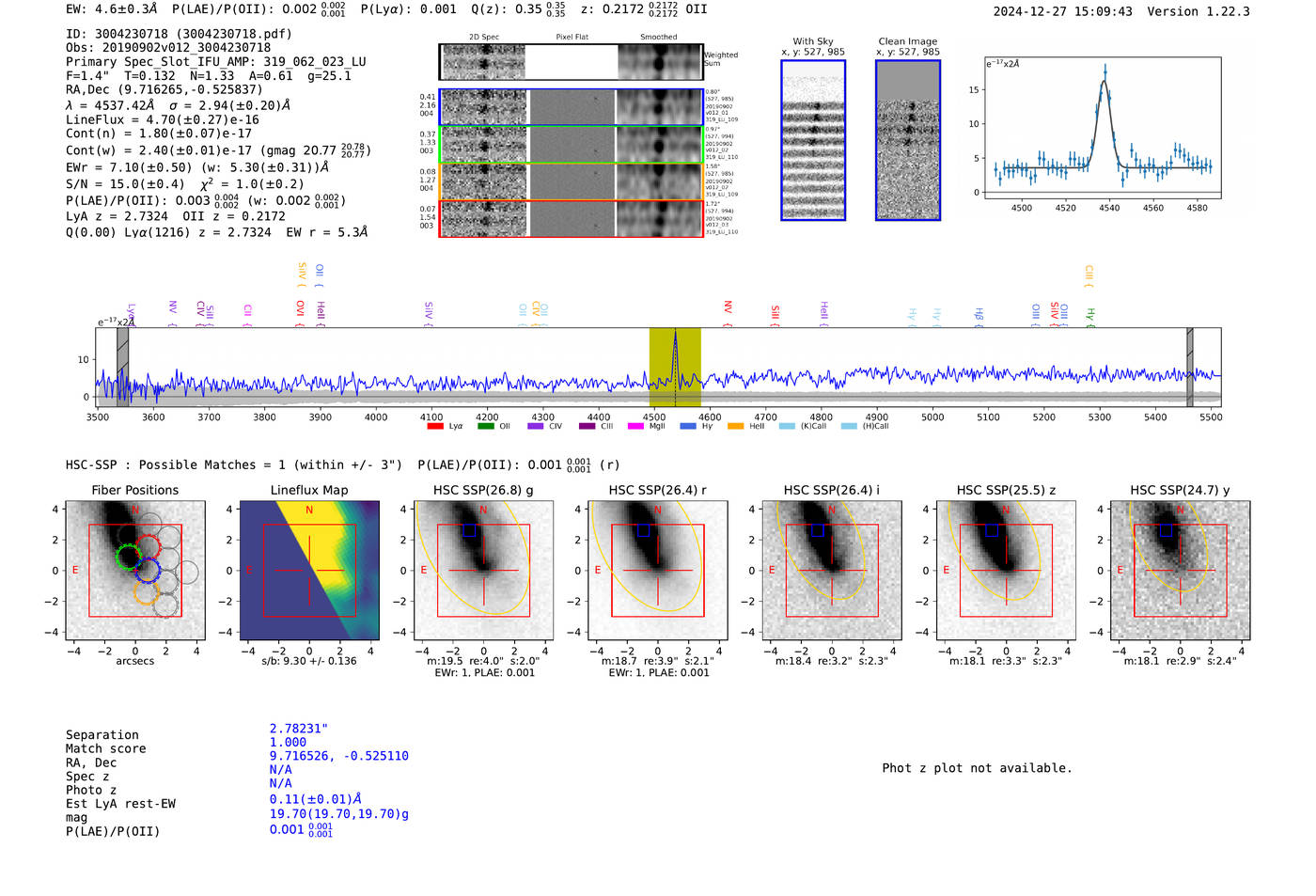The image size is (1316, 896).
Task: Click the m:18.4 re:3.2" caption under i image
Action: (x=832, y=661)
